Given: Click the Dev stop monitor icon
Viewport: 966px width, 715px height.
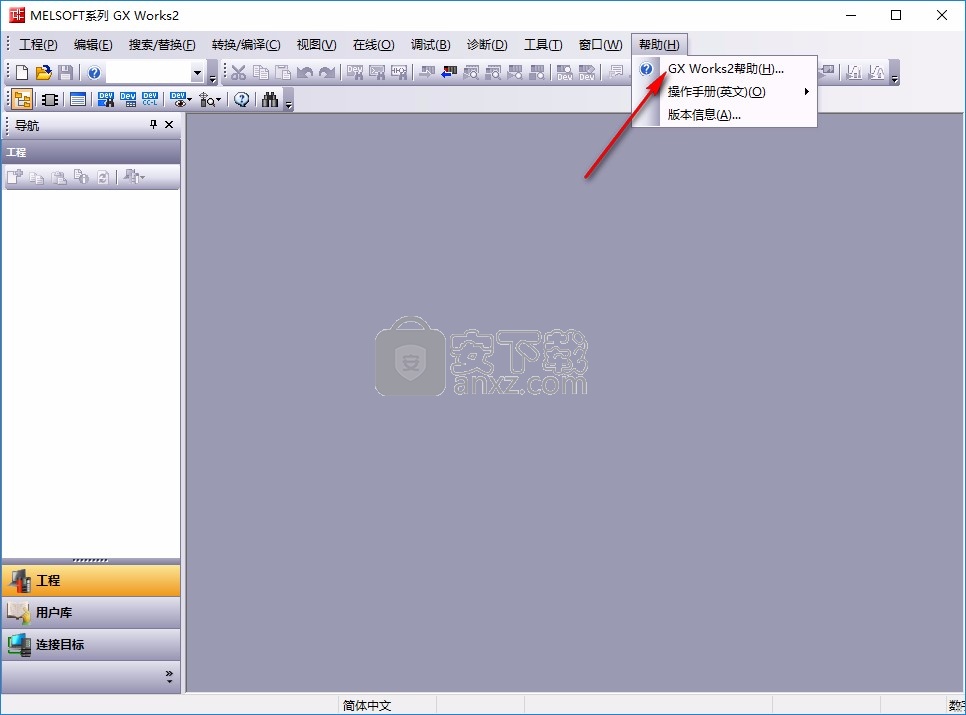Looking at the screenshot, I should [x=587, y=73].
